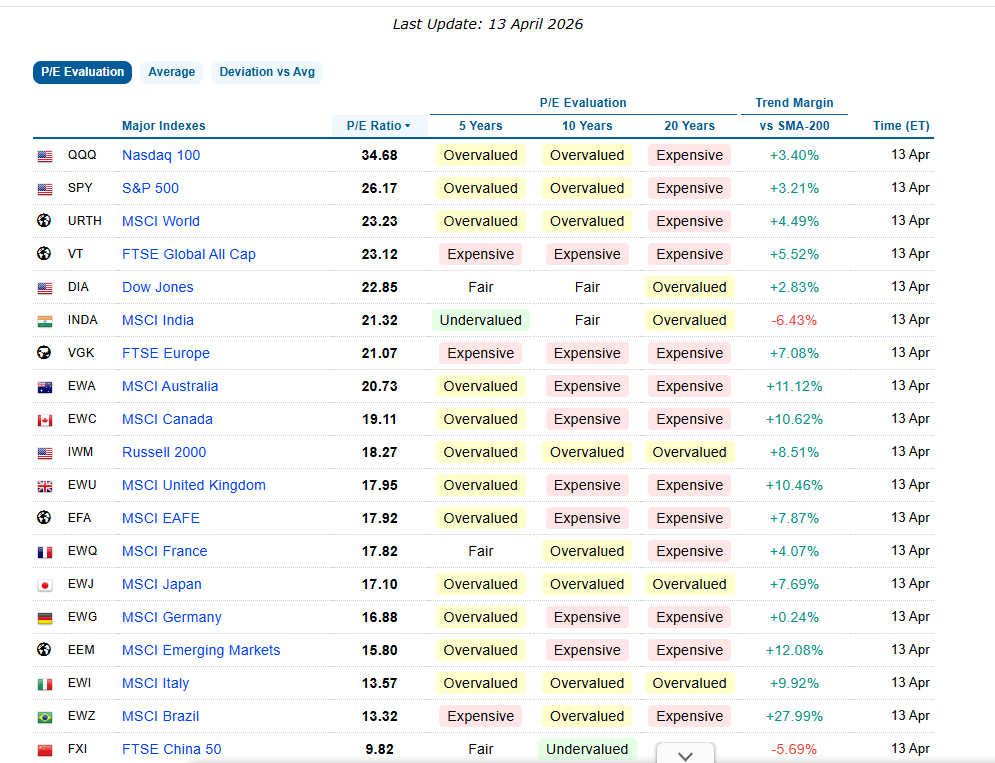Open the Dow Jones link

(x=158, y=287)
